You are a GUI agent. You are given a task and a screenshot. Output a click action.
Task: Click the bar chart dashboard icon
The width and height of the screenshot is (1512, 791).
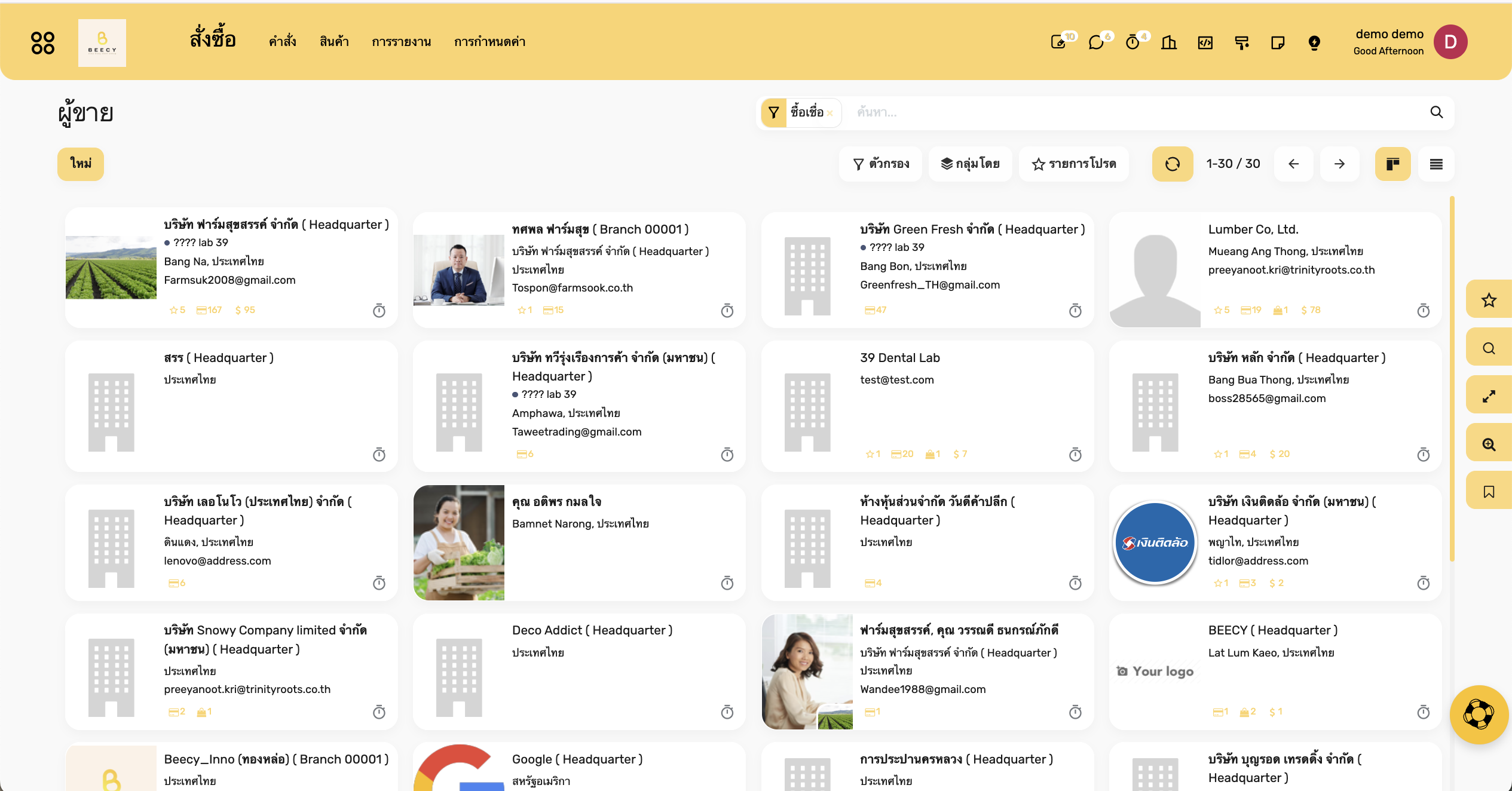point(1169,42)
